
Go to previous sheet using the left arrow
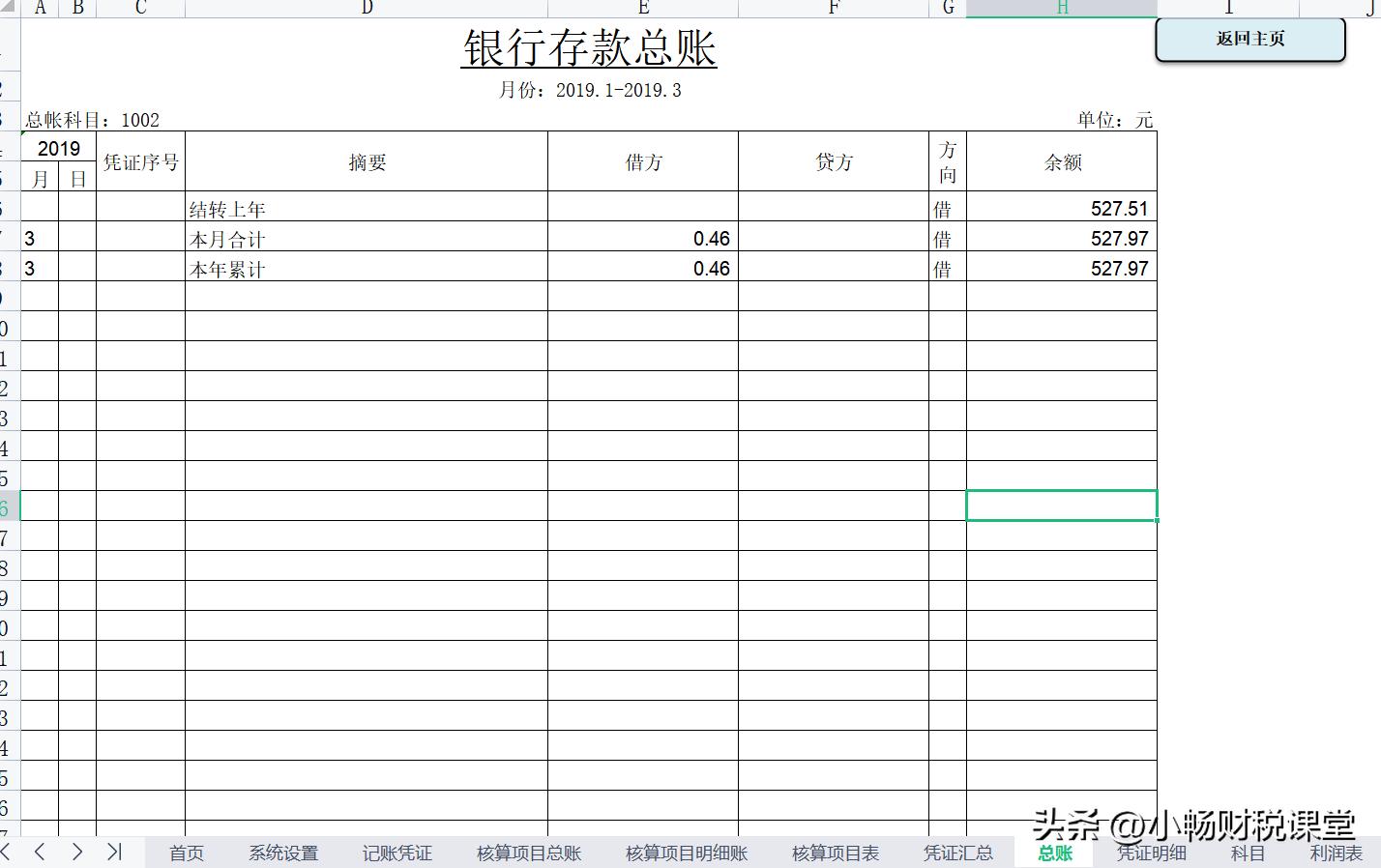tap(40, 853)
